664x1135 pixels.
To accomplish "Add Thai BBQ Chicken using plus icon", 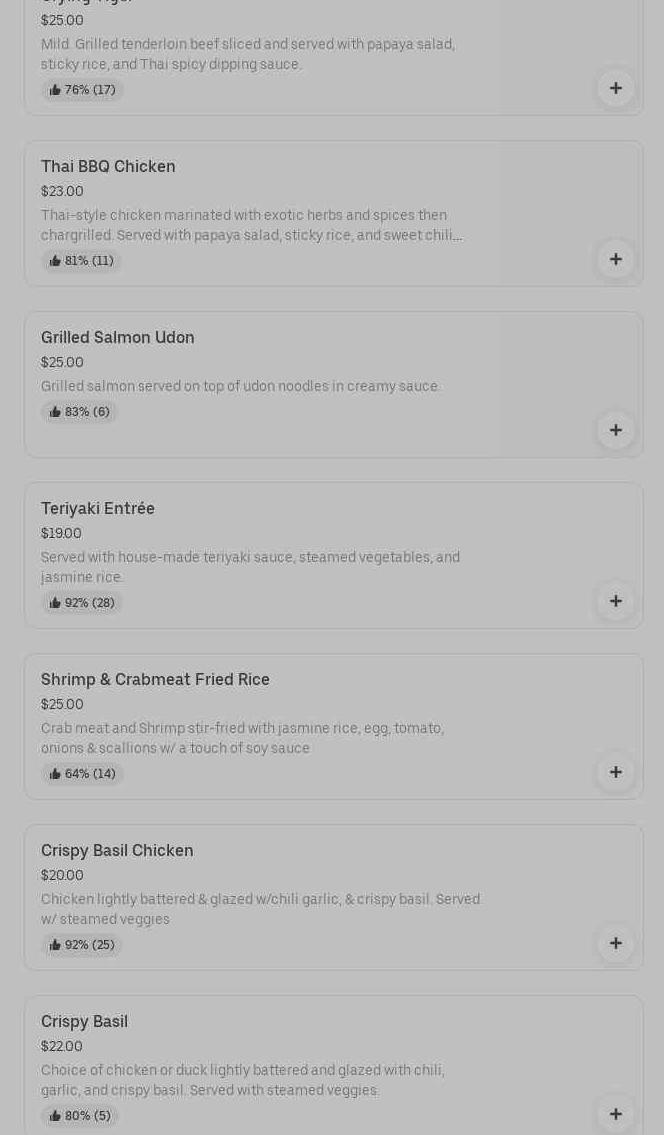I will tap(615, 259).
